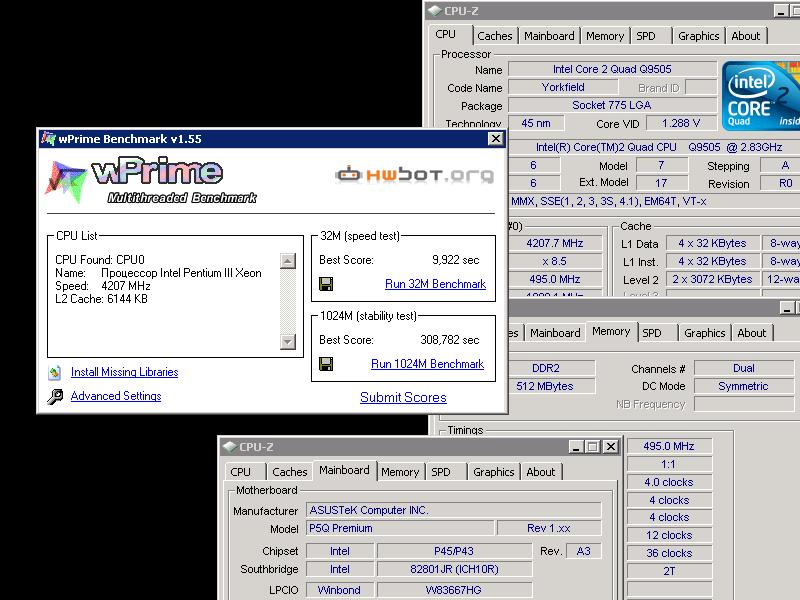The image size is (800, 600).
Task: Click the ASUSTeK Computer INC. manufacturer field
Action: 454,510
